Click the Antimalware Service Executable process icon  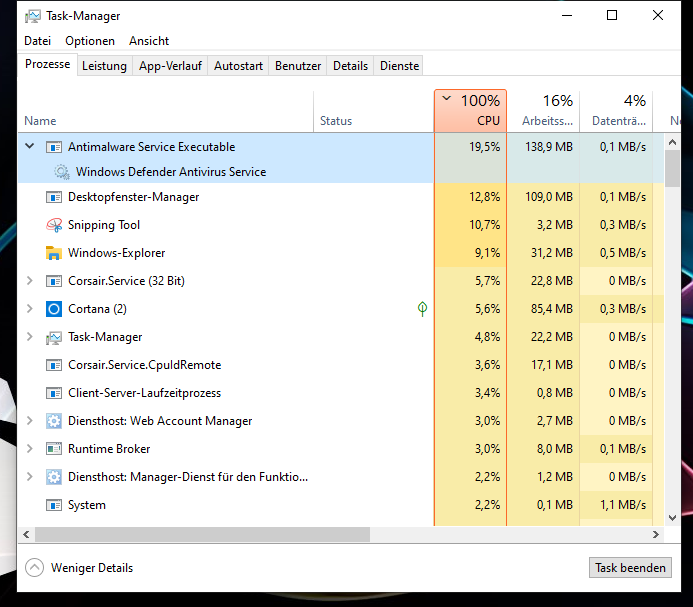click(54, 147)
